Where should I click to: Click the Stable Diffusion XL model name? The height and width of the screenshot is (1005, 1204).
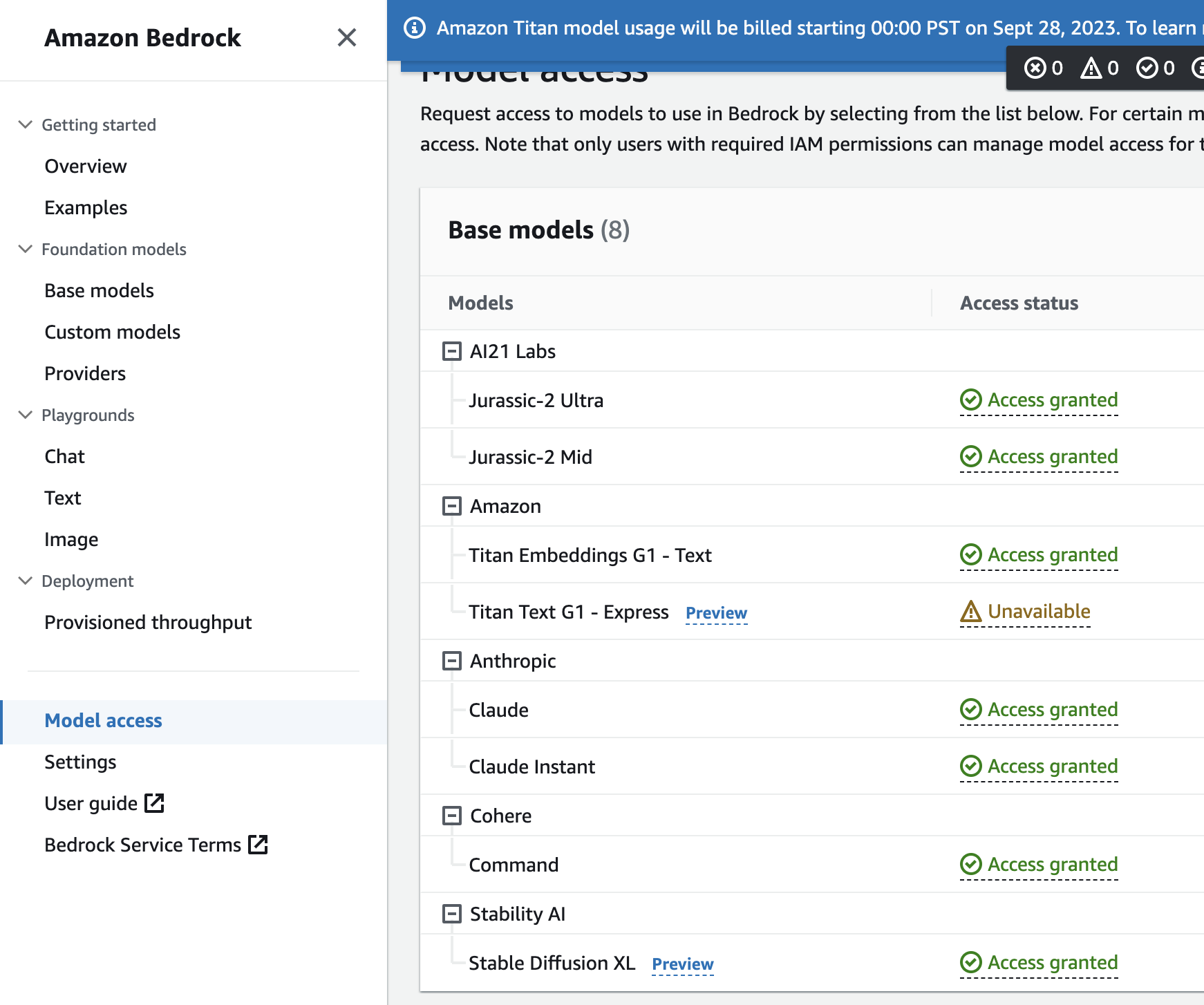click(x=552, y=963)
